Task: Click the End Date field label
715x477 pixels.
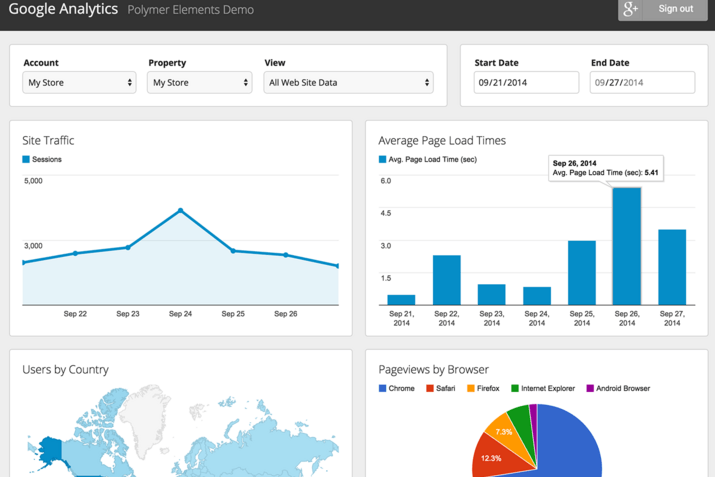Action: tap(610, 62)
